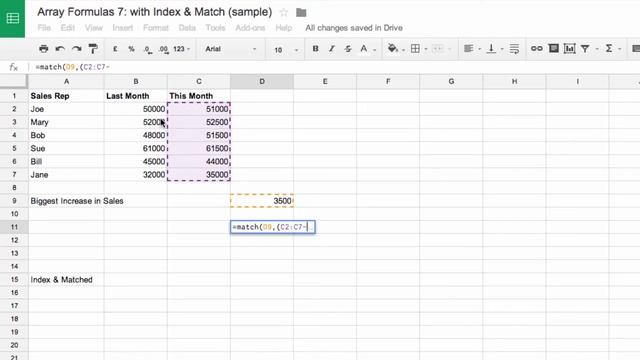Click the Functions sigma icon
This screenshot has height=360, width=640.
tap(609, 49)
